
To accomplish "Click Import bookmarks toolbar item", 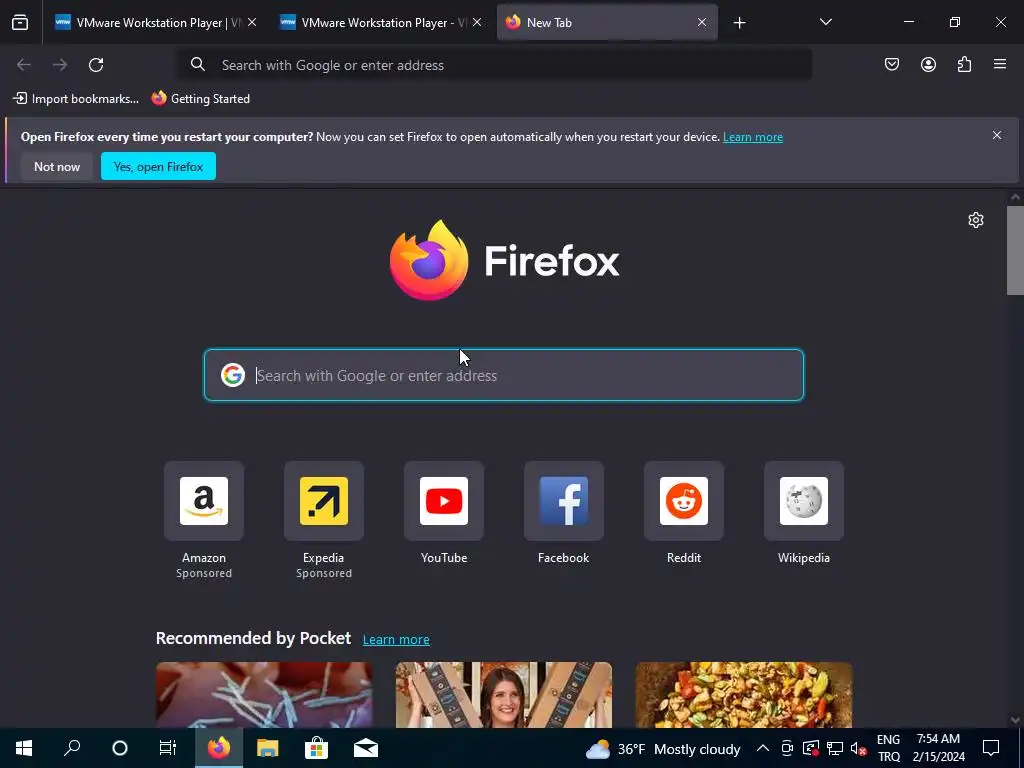I will coord(76,99).
